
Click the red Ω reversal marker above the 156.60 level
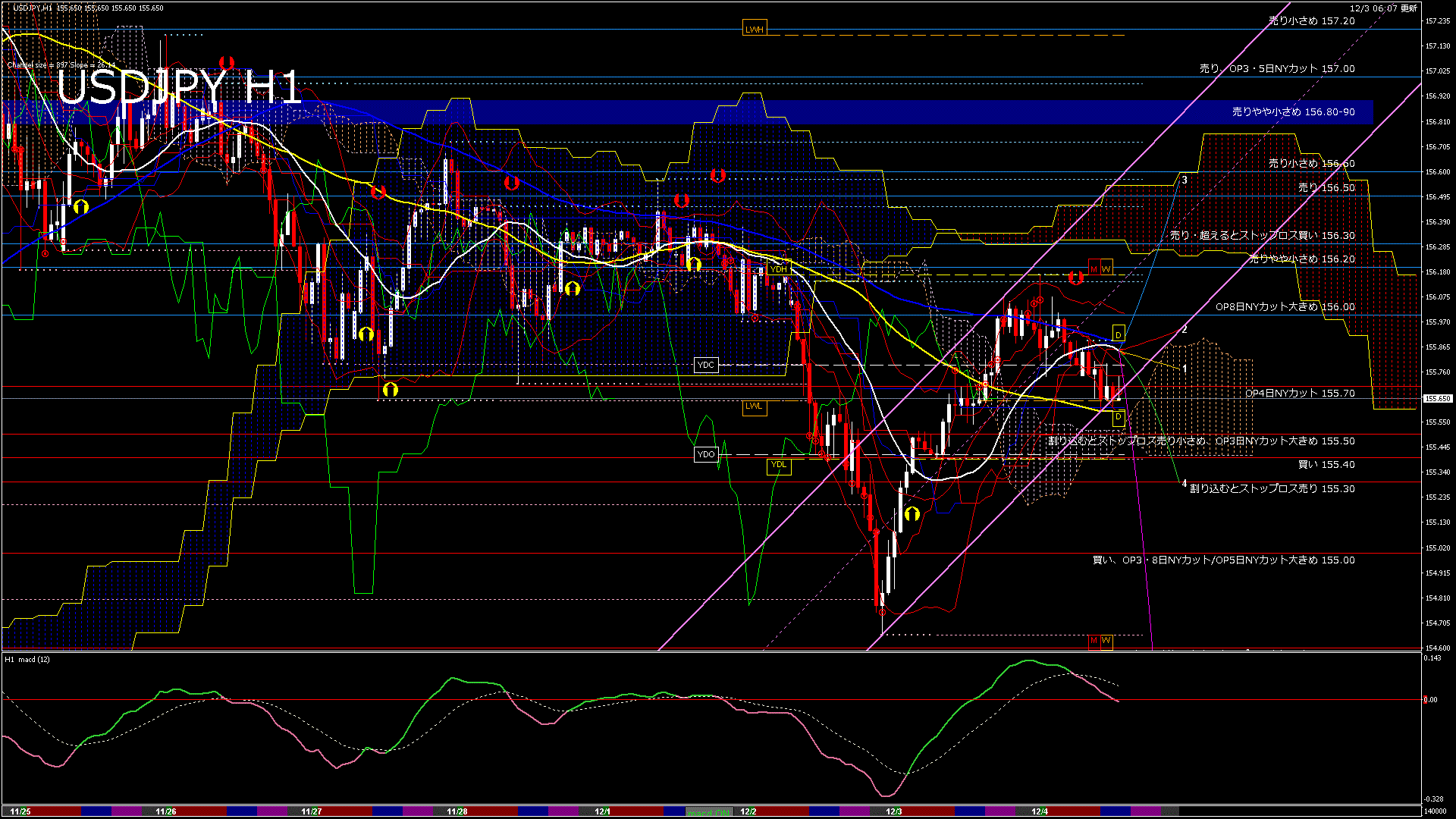pyautogui.click(x=718, y=175)
